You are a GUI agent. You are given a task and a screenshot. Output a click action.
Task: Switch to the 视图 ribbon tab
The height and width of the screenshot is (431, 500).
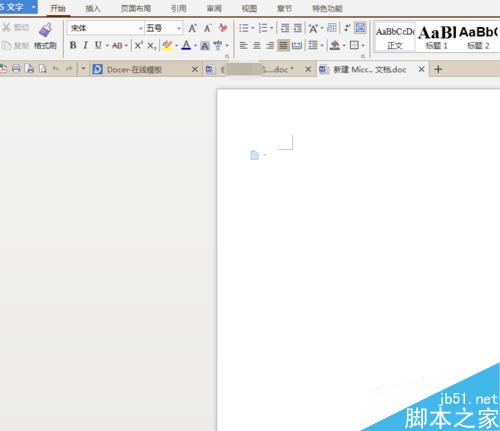tap(249, 8)
